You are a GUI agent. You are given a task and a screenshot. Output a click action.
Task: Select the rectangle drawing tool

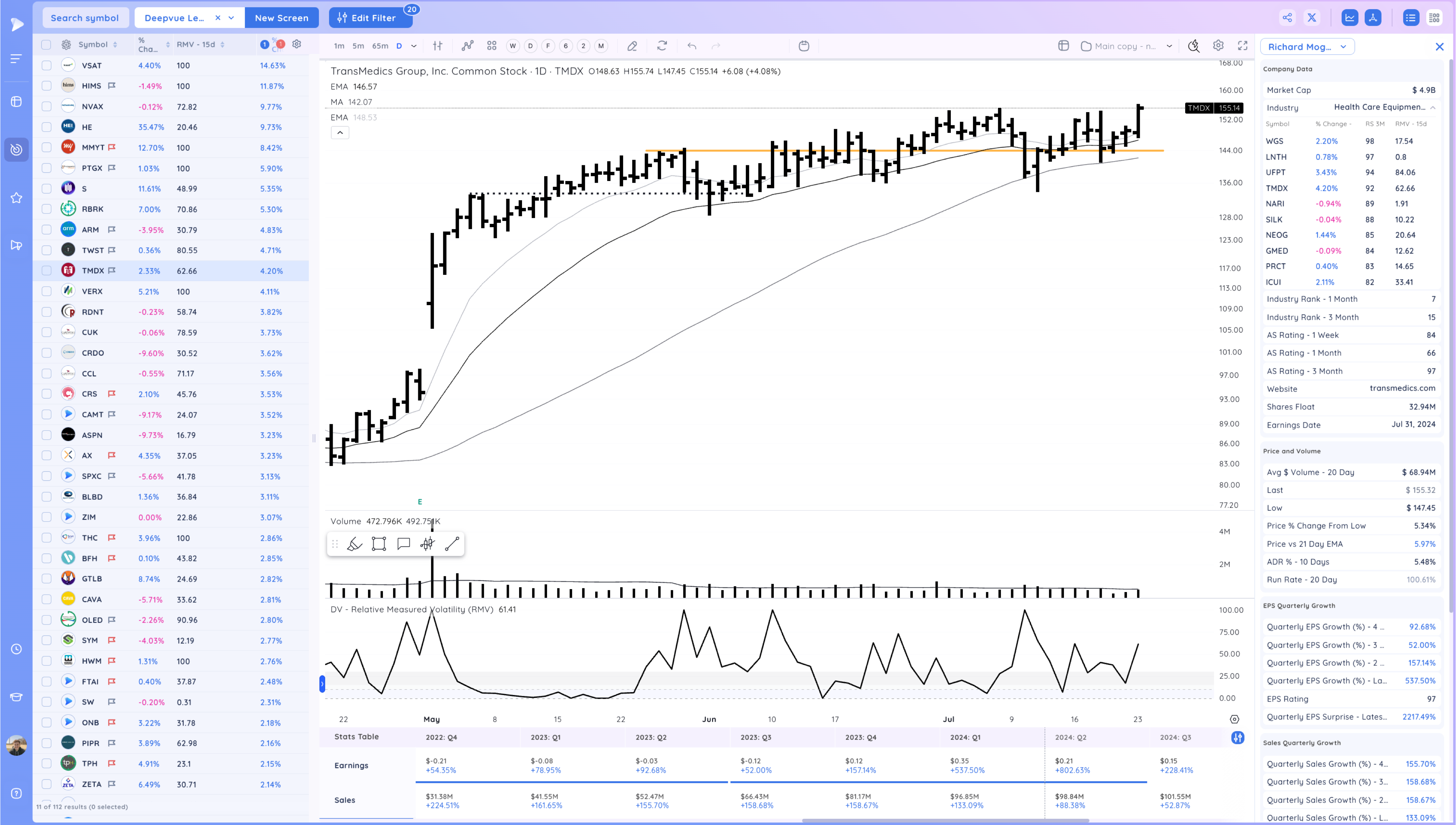pyautogui.click(x=379, y=544)
